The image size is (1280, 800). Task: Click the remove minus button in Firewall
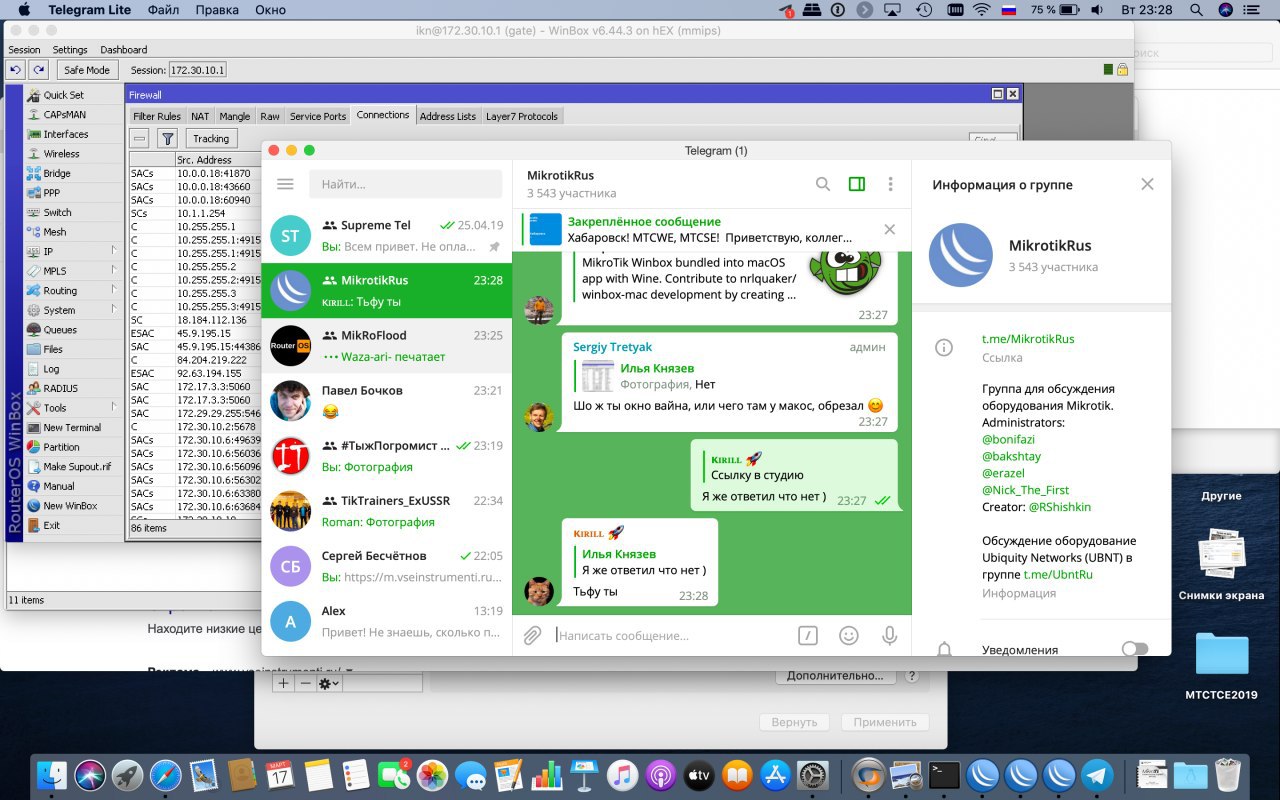140,138
